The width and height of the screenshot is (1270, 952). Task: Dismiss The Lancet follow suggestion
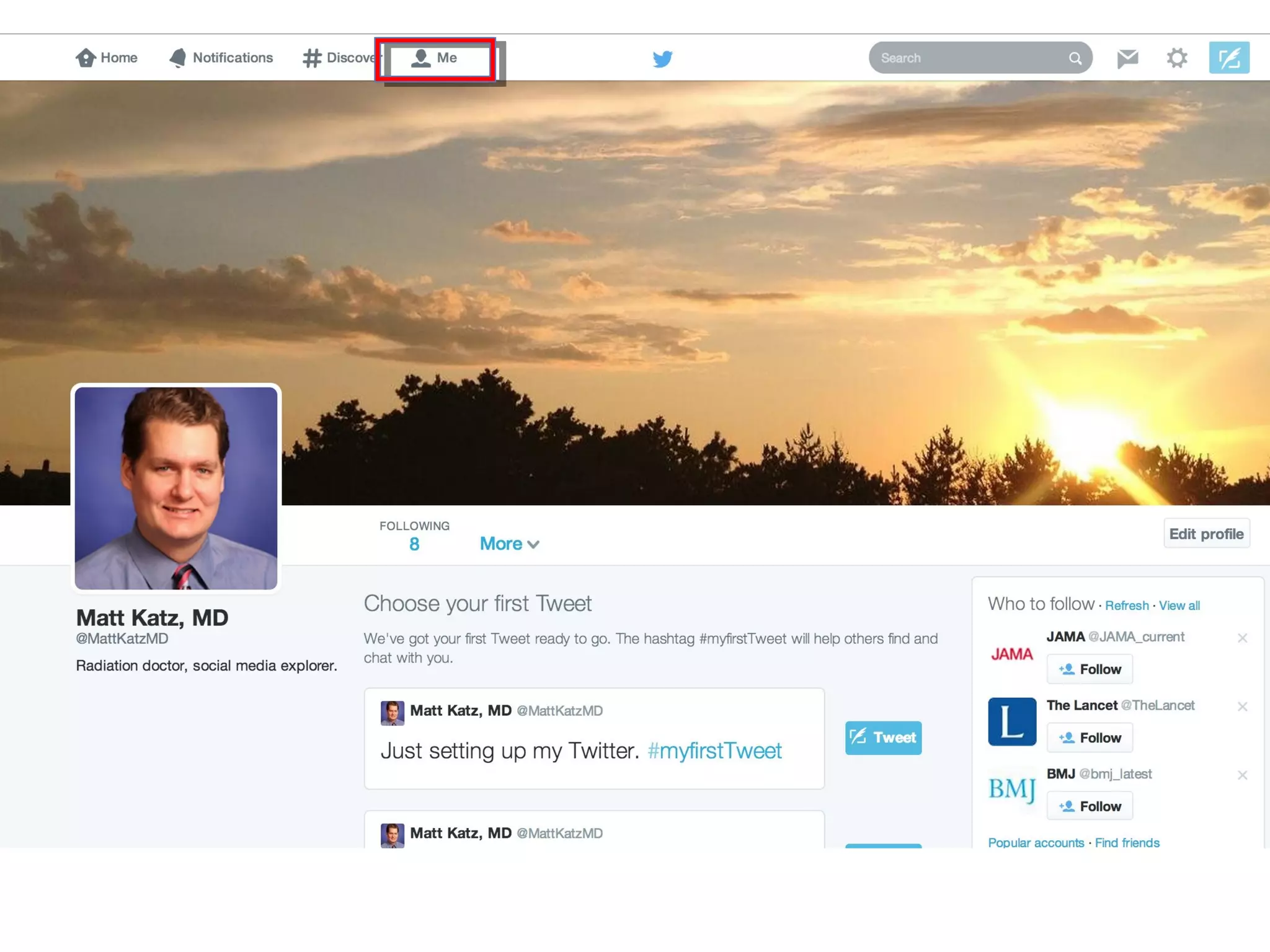coord(1242,707)
